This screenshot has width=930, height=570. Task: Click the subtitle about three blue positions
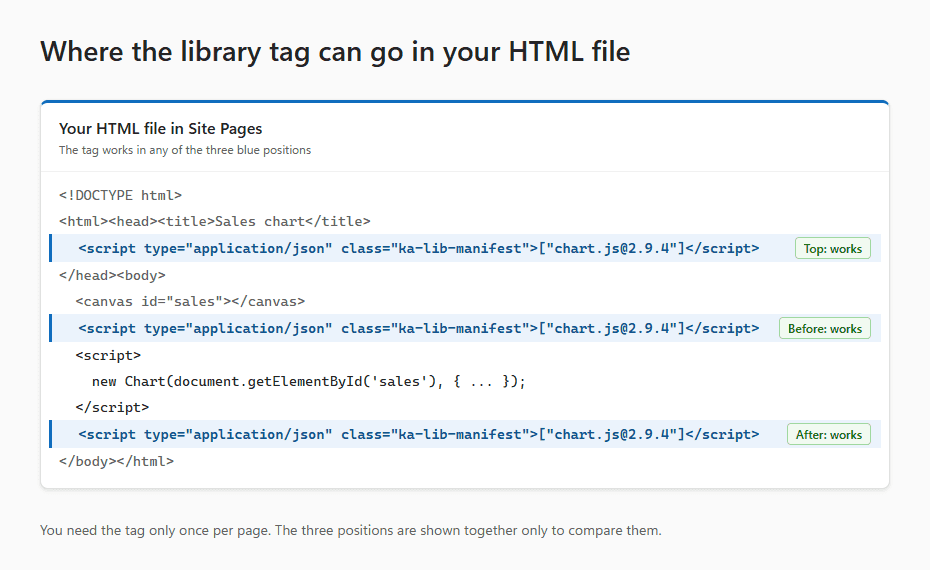tap(184, 150)
